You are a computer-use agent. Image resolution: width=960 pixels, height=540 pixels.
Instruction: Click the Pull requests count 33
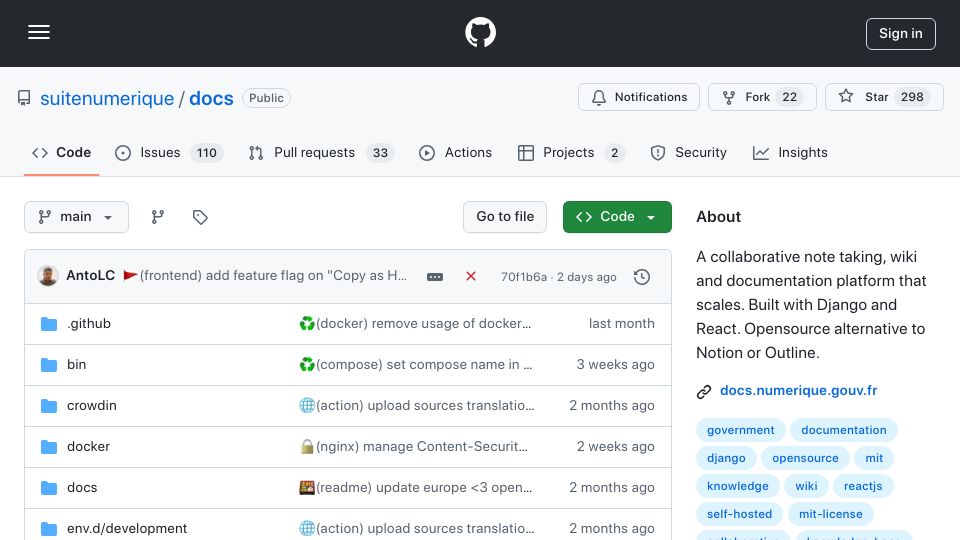point(380,153)
